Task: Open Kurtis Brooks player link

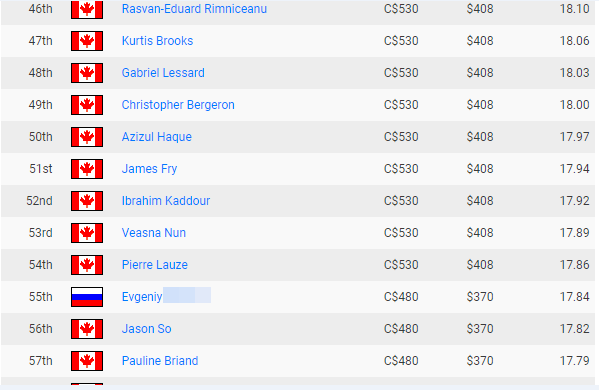Action: coord(157,41)
